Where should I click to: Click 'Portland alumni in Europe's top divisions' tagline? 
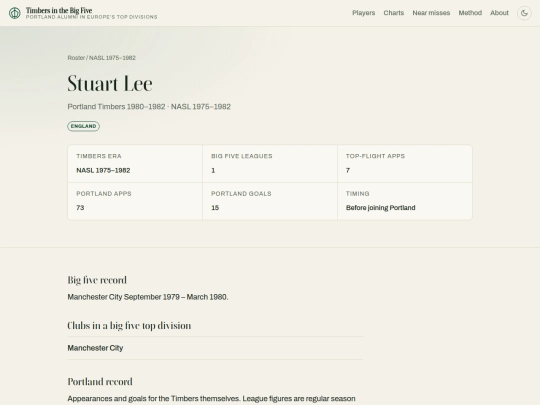92,17
